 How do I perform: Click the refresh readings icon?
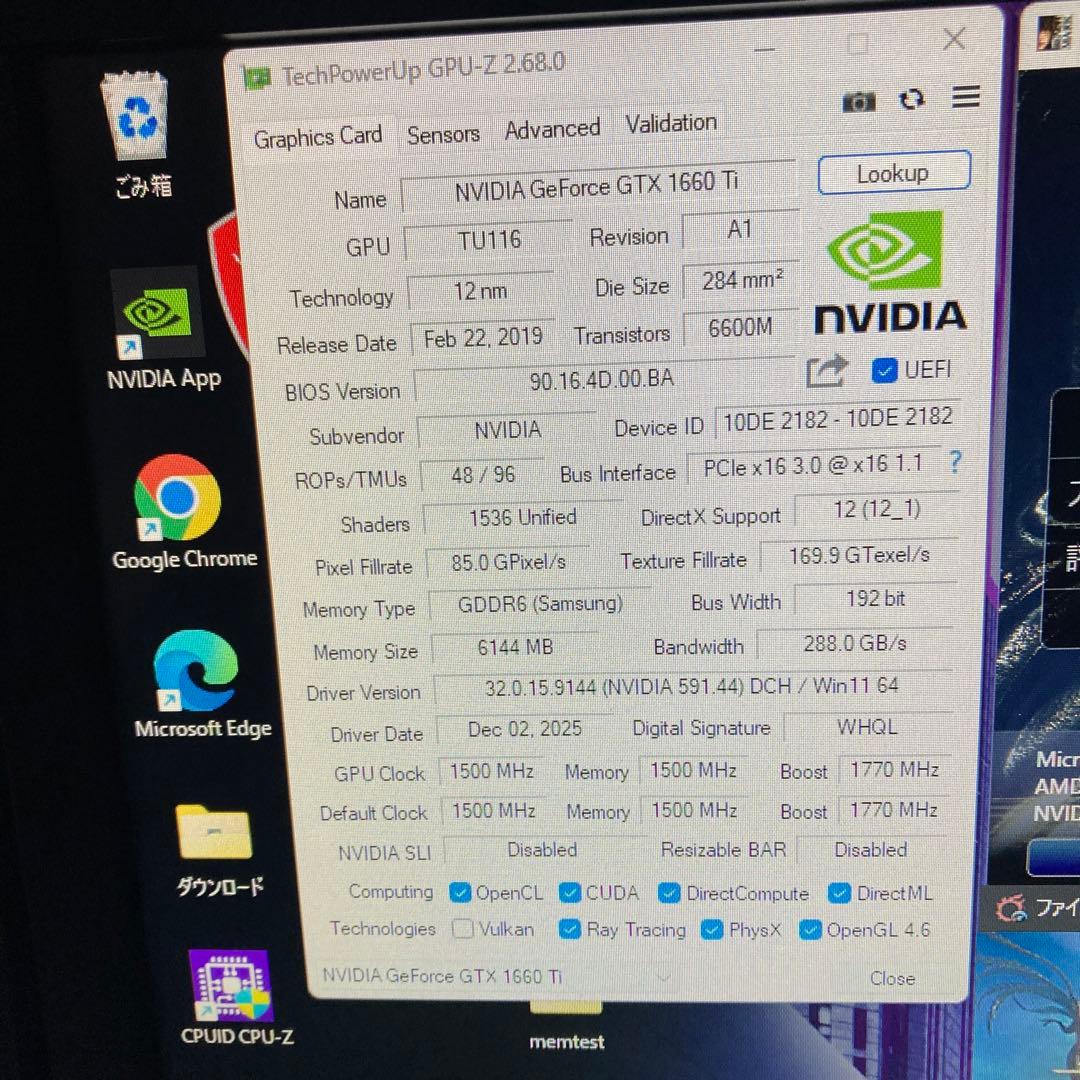tap(911, 100)
